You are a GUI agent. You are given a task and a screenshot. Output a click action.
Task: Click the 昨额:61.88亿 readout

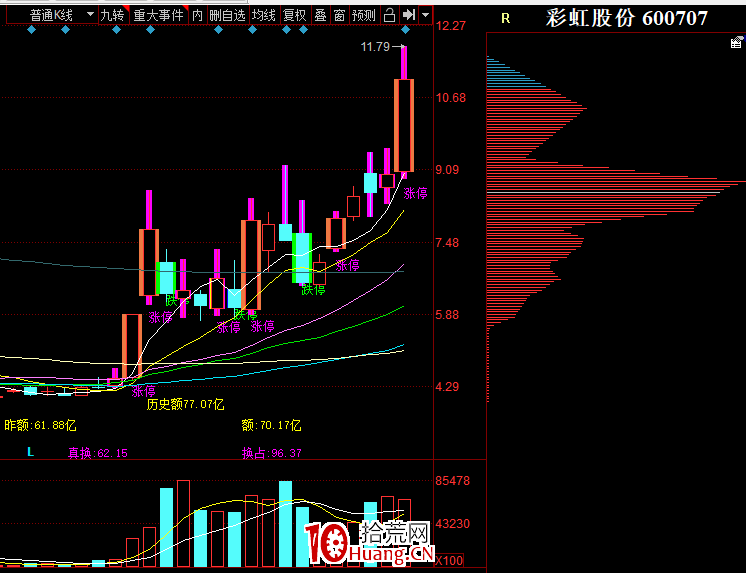coord(40,425)
